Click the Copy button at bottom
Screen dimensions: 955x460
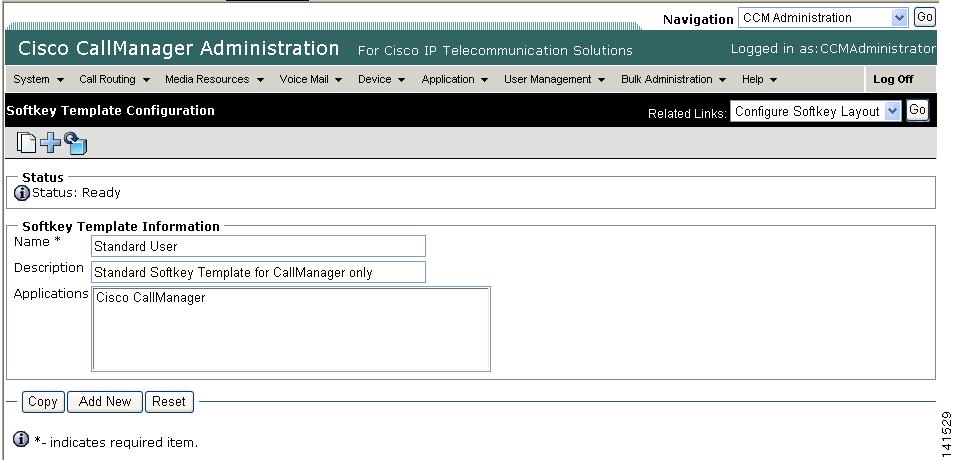pos(43,402)
